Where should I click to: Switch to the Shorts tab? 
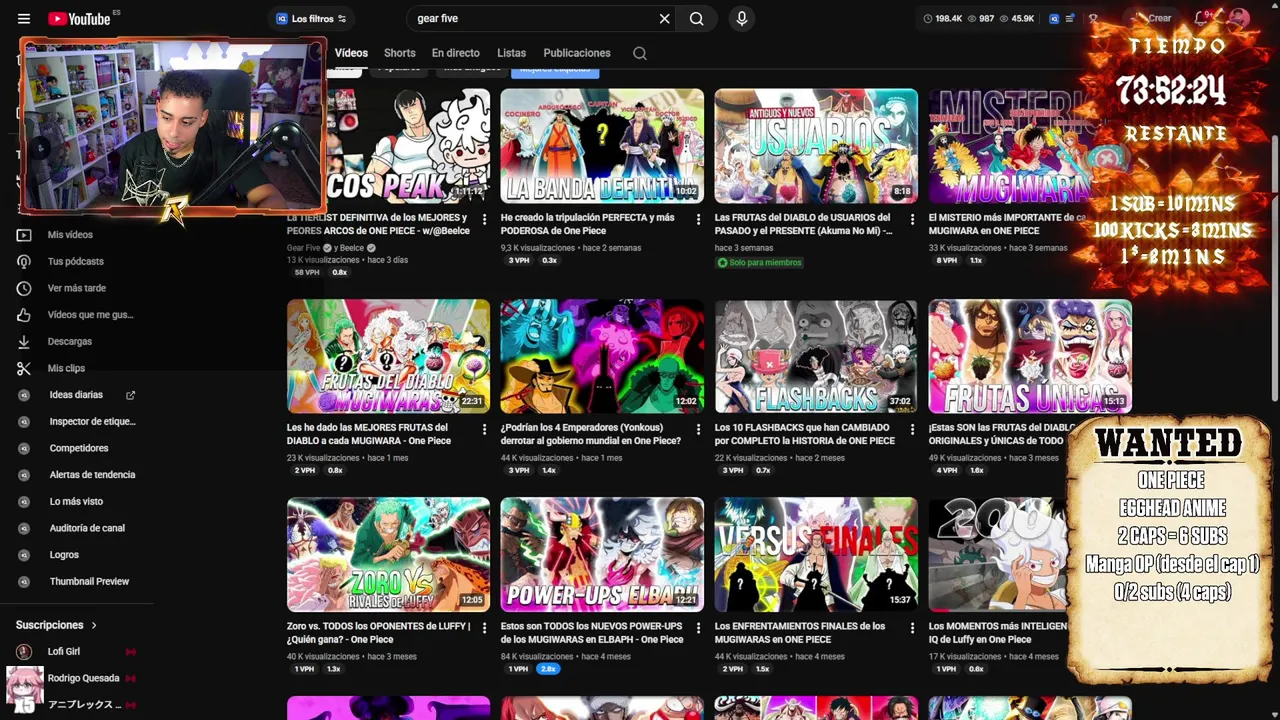pos(399,53)
